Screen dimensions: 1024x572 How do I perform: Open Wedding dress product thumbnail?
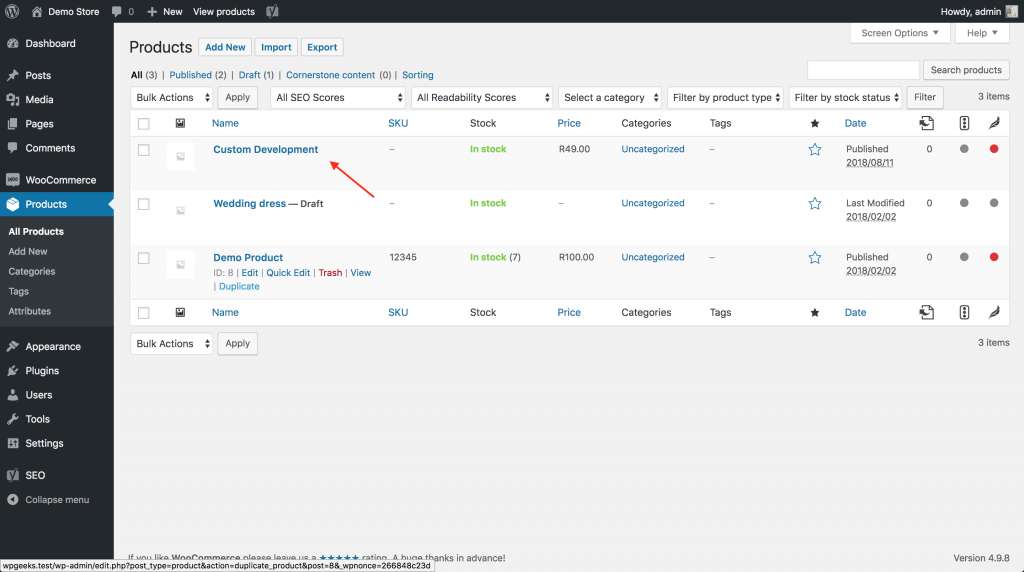pos(180,211)
